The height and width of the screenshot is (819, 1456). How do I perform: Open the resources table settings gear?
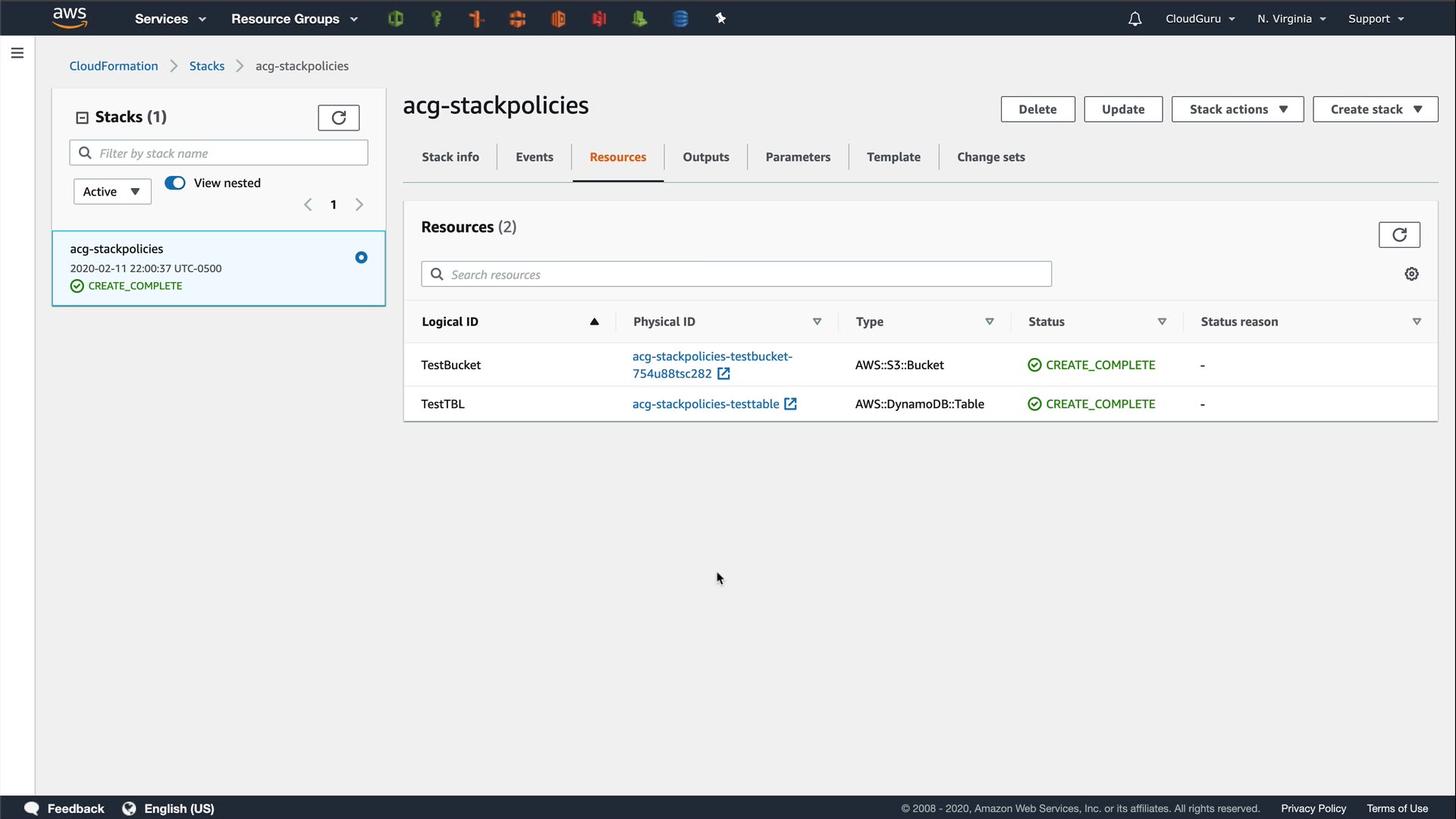[1411, 274]
